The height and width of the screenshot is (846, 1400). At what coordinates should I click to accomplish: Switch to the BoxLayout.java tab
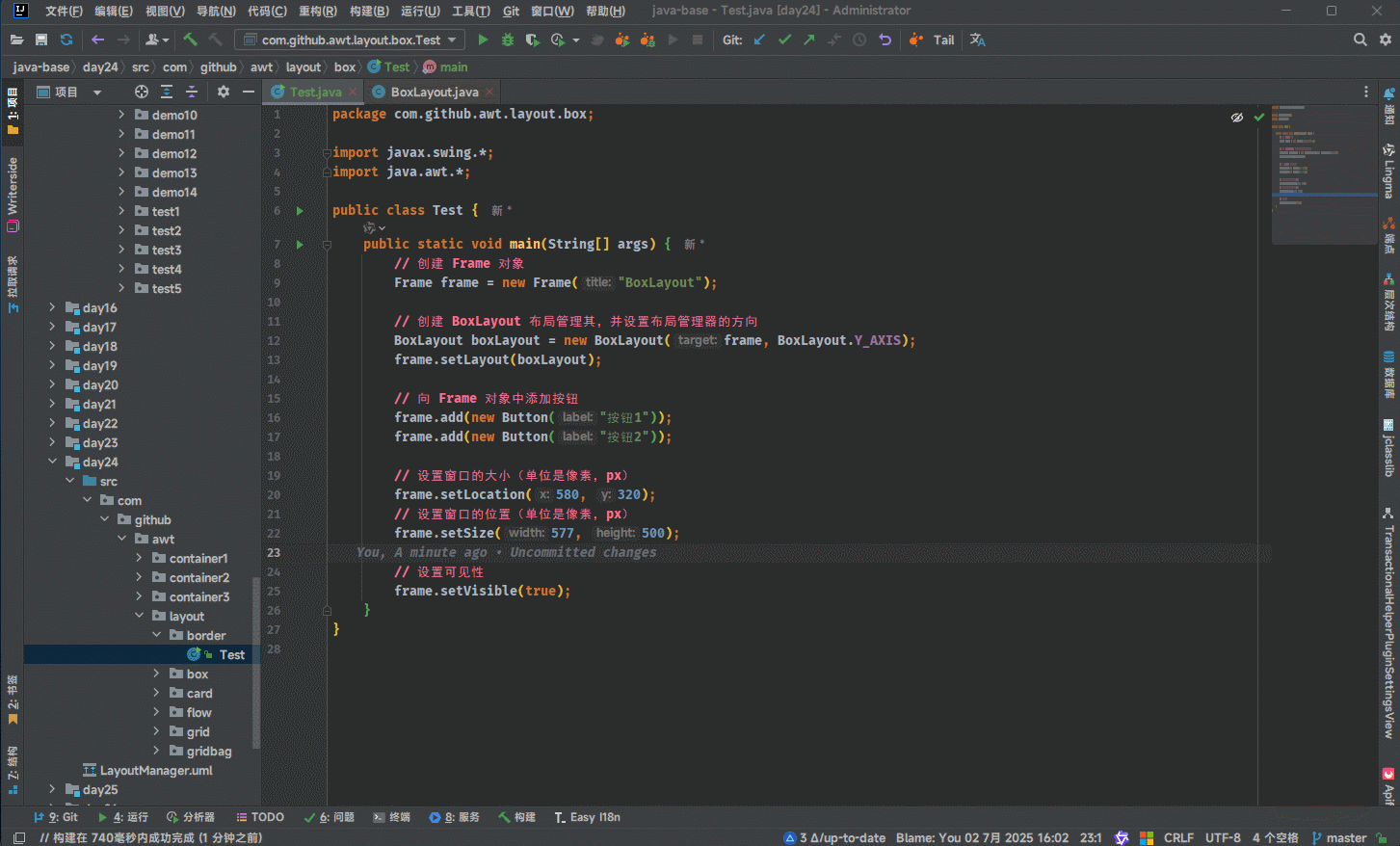click(434, 92)
